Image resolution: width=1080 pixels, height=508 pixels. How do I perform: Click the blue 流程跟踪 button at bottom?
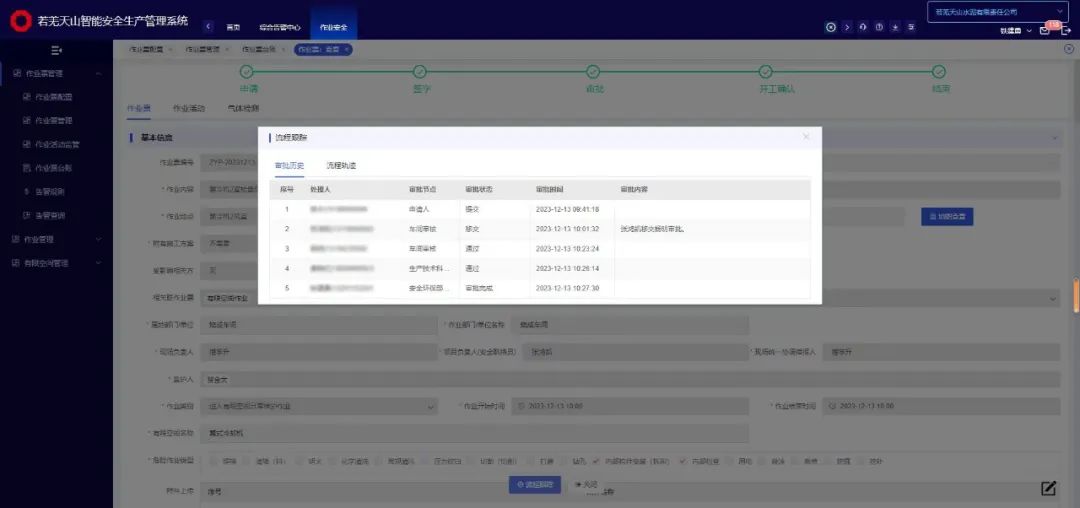pos(534,484)
